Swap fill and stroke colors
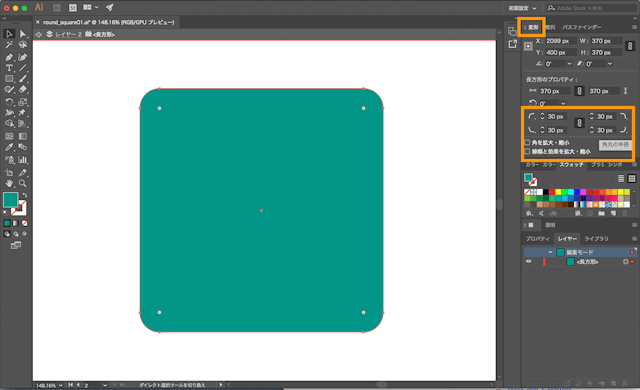This screenshot has height=390, width=640. tap(25, 195)
